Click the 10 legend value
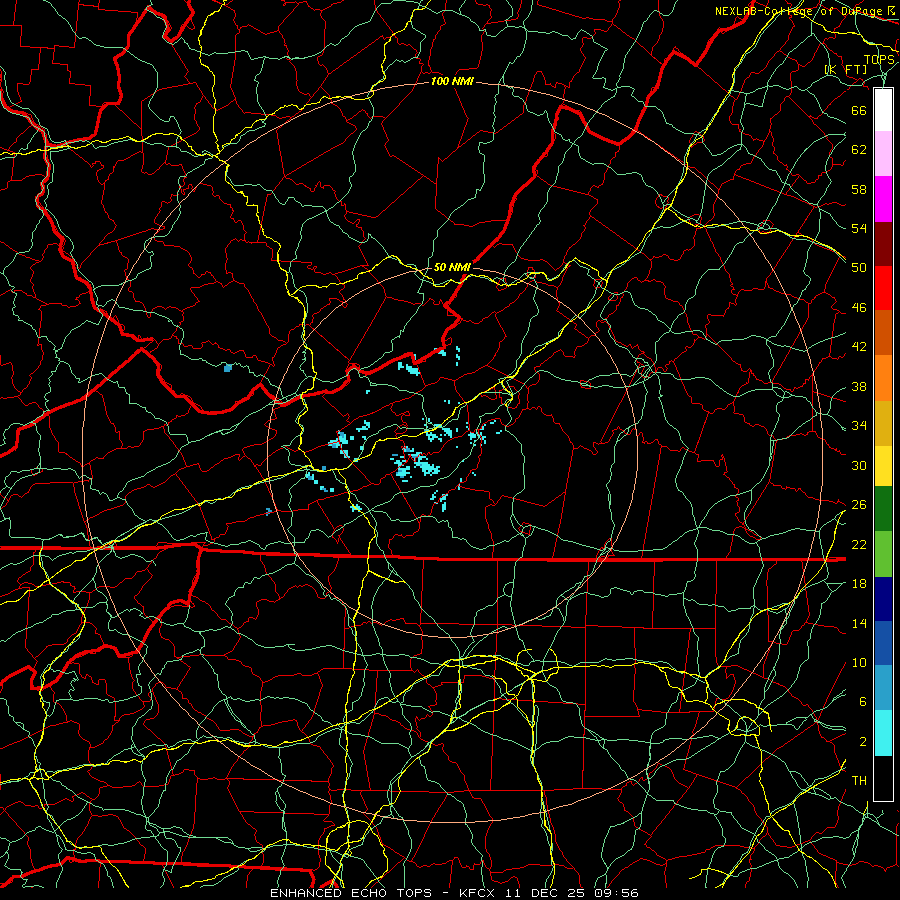 pos(859,663)
